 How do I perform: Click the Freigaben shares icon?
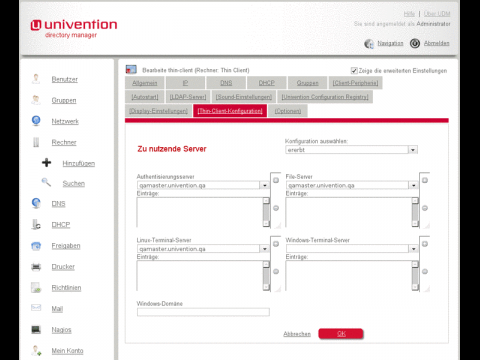point(36,246)
